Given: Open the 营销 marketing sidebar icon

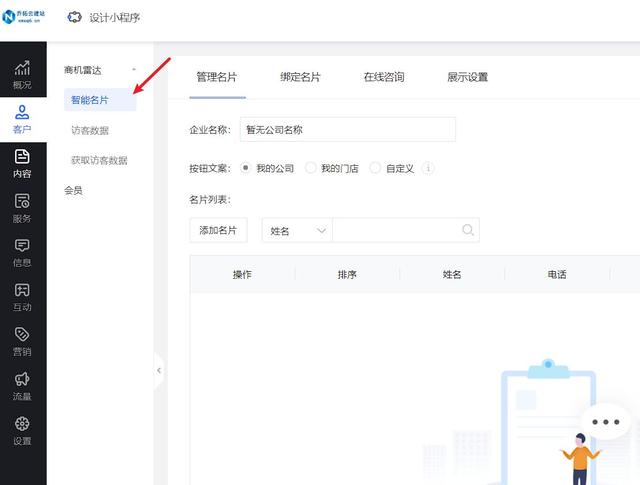Looking at the screenshot, I should 22,341.
